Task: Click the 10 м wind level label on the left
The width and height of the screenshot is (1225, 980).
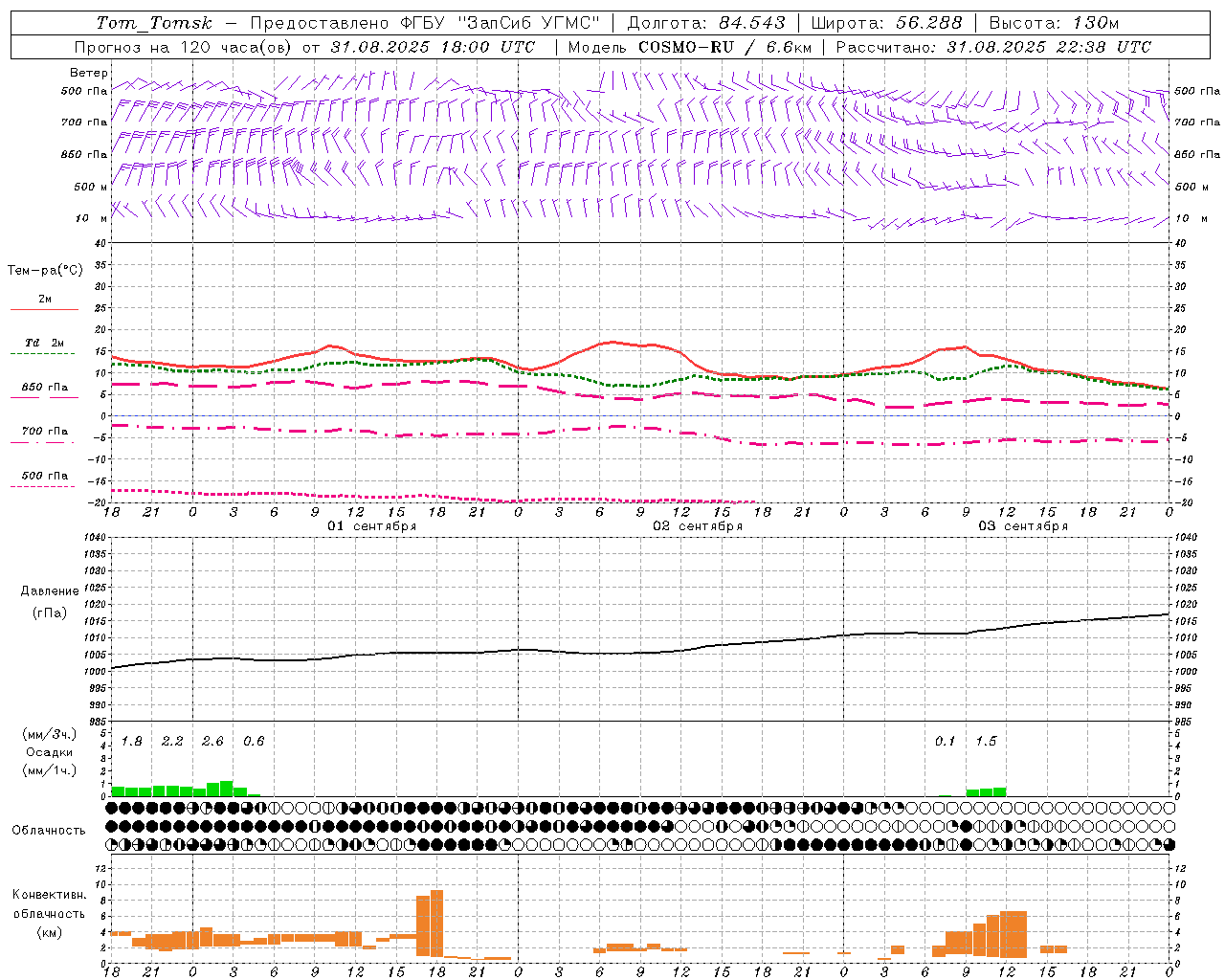Action: pos(92,219)
